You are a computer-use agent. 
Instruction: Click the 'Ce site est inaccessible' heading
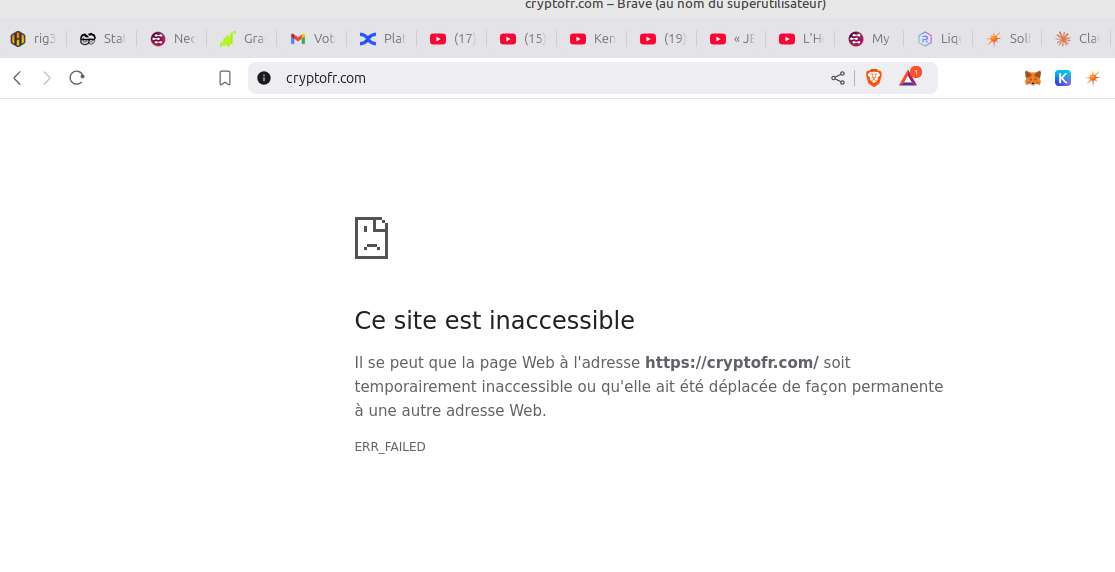point(494,320)
